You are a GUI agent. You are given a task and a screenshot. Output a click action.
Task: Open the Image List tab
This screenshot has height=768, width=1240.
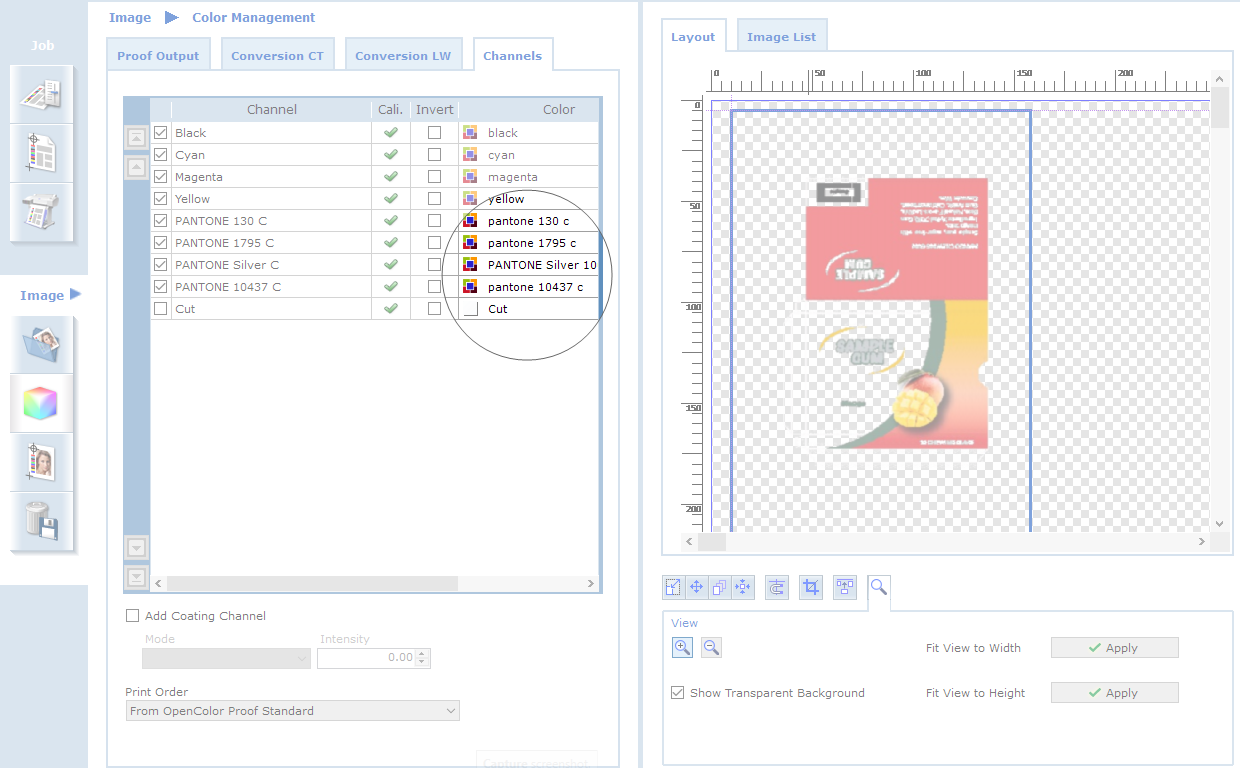pyautogui.click(x=781, y=37)
